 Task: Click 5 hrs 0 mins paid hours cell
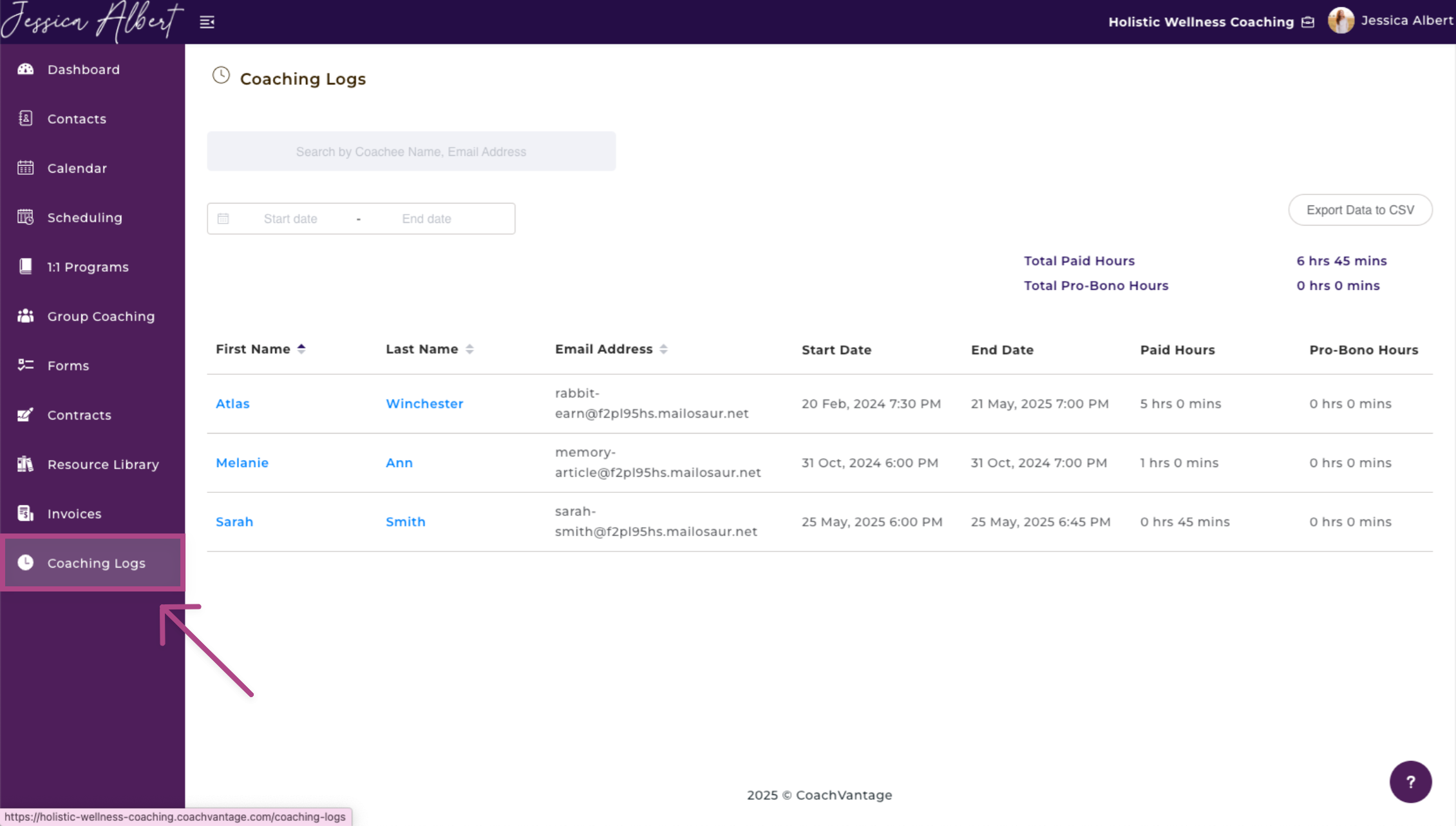[1180, 403]
